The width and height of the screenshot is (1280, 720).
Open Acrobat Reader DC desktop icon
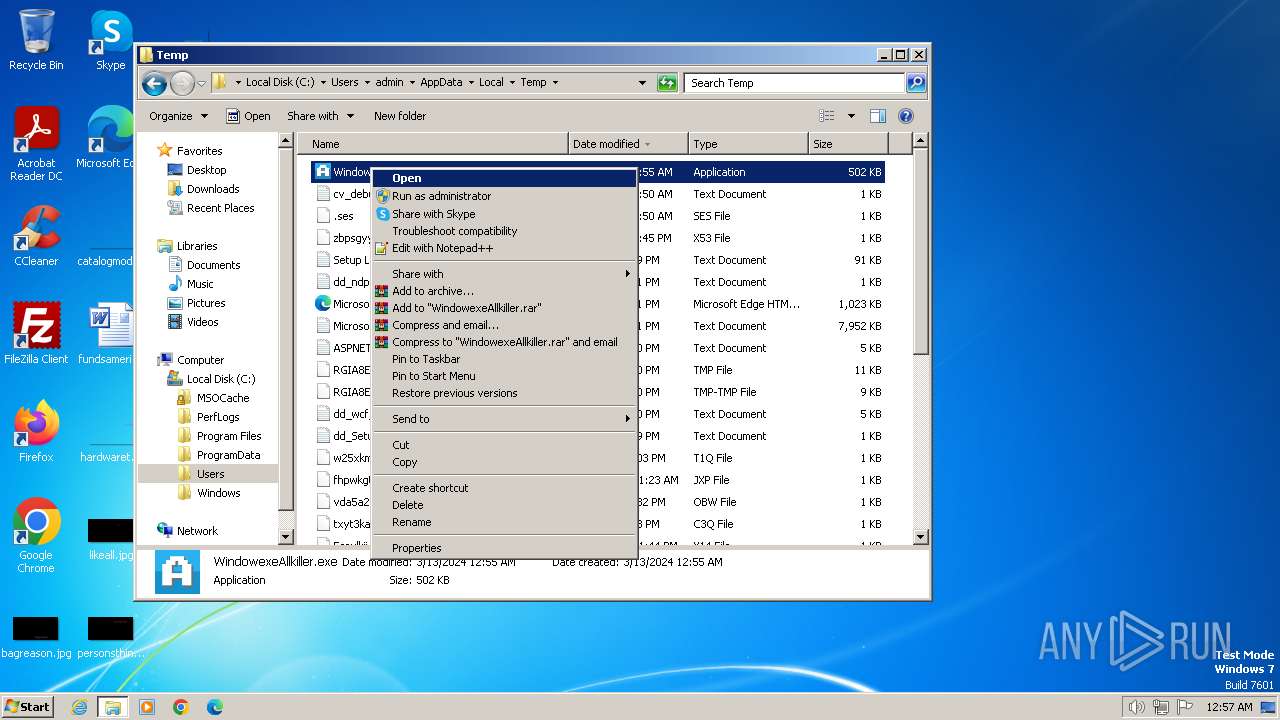(36, 144)
